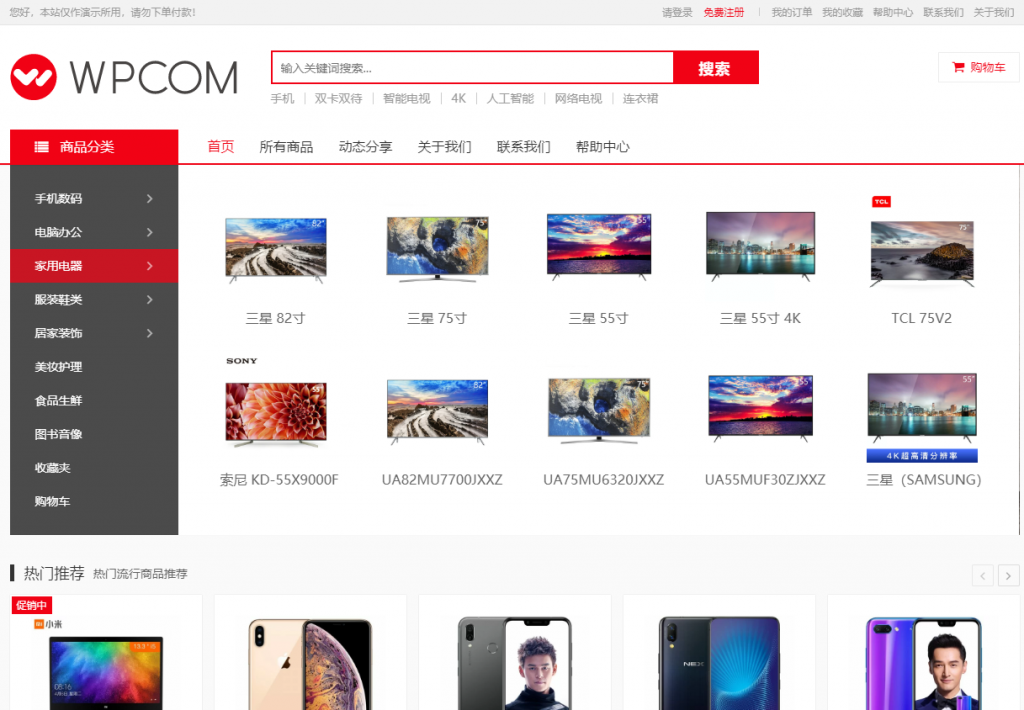Focus the keyword search input field

pyautogui.click(x=472, y=68)
